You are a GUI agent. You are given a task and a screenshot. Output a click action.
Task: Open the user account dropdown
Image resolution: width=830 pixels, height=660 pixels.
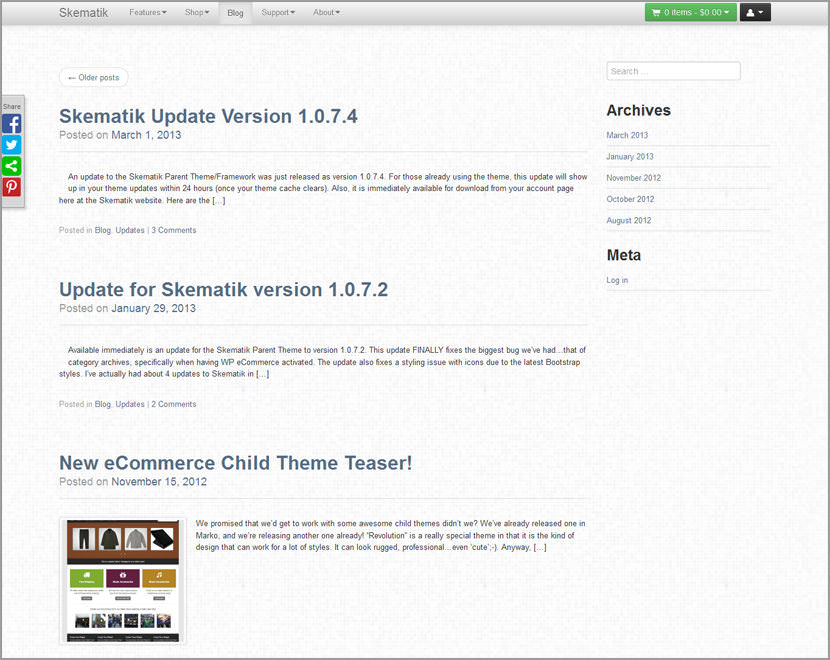point(755,12)
